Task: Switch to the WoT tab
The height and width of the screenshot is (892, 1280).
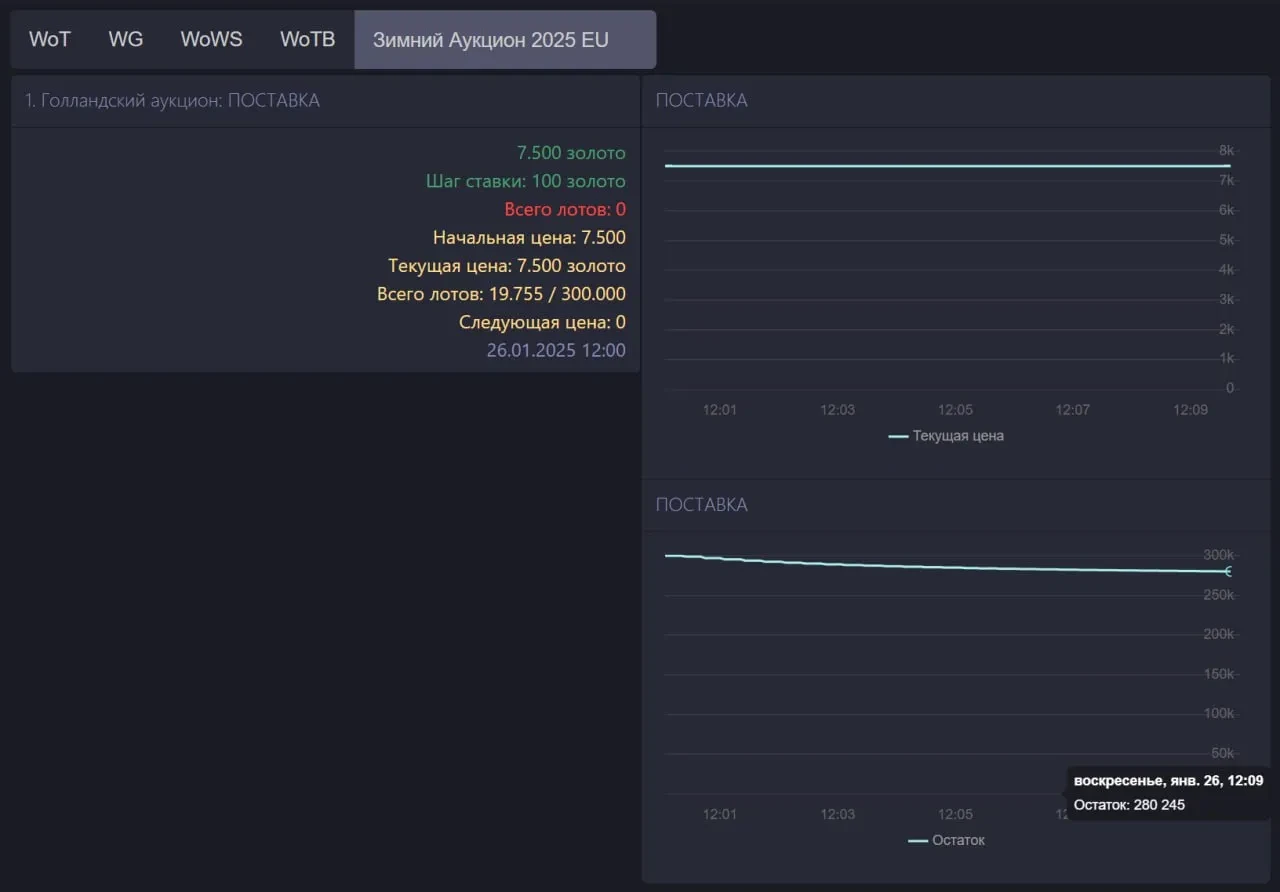Action: 50,40
